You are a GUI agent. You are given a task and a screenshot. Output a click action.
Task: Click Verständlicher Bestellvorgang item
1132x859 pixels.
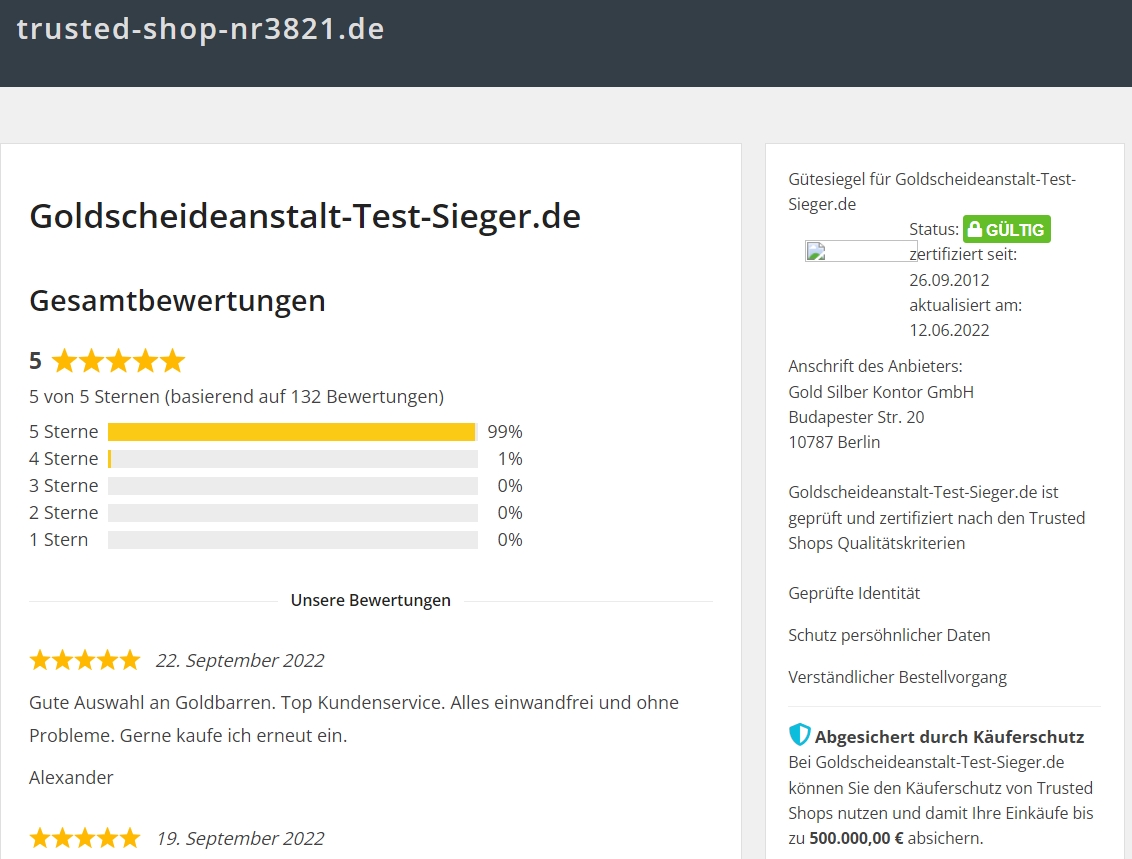[897, 677]
